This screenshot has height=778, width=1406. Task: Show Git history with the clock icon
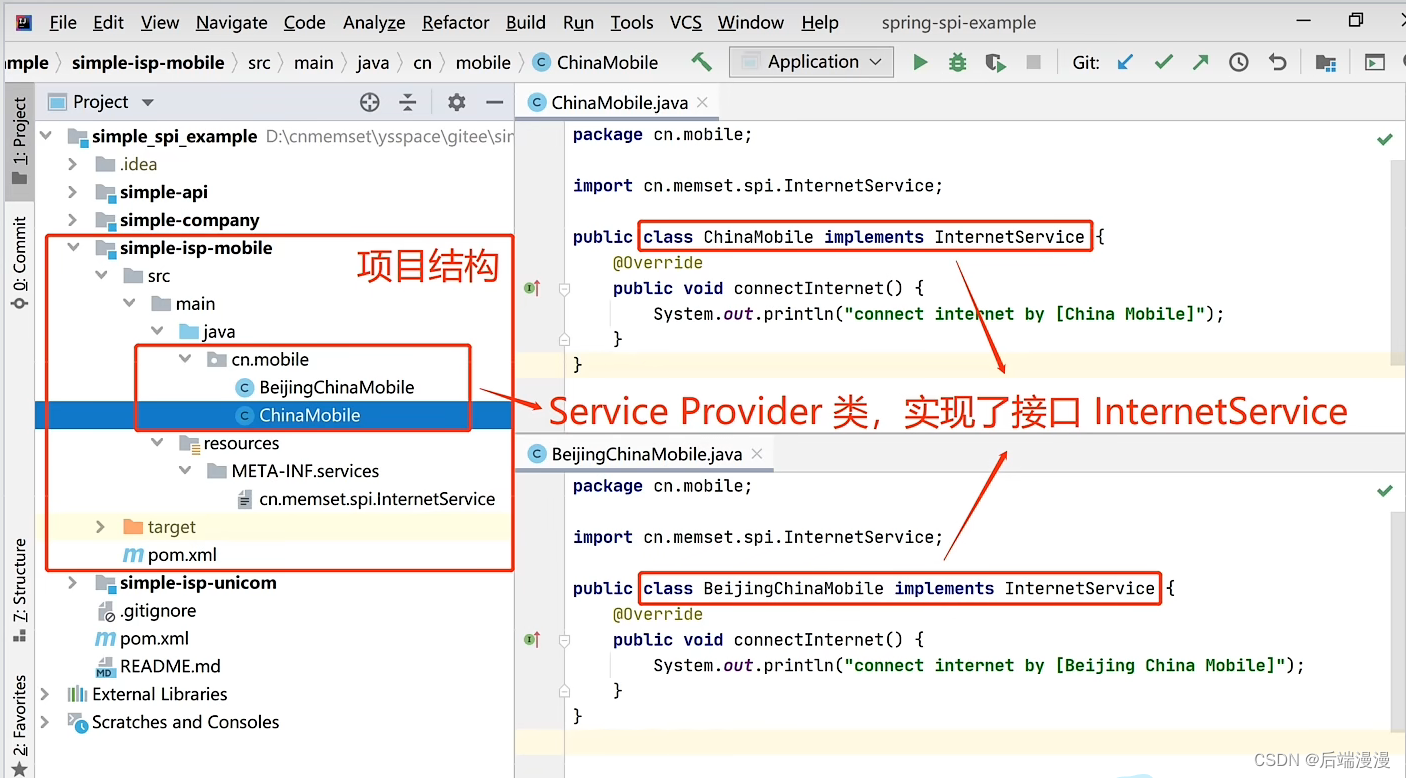[x=1239, y=62]
